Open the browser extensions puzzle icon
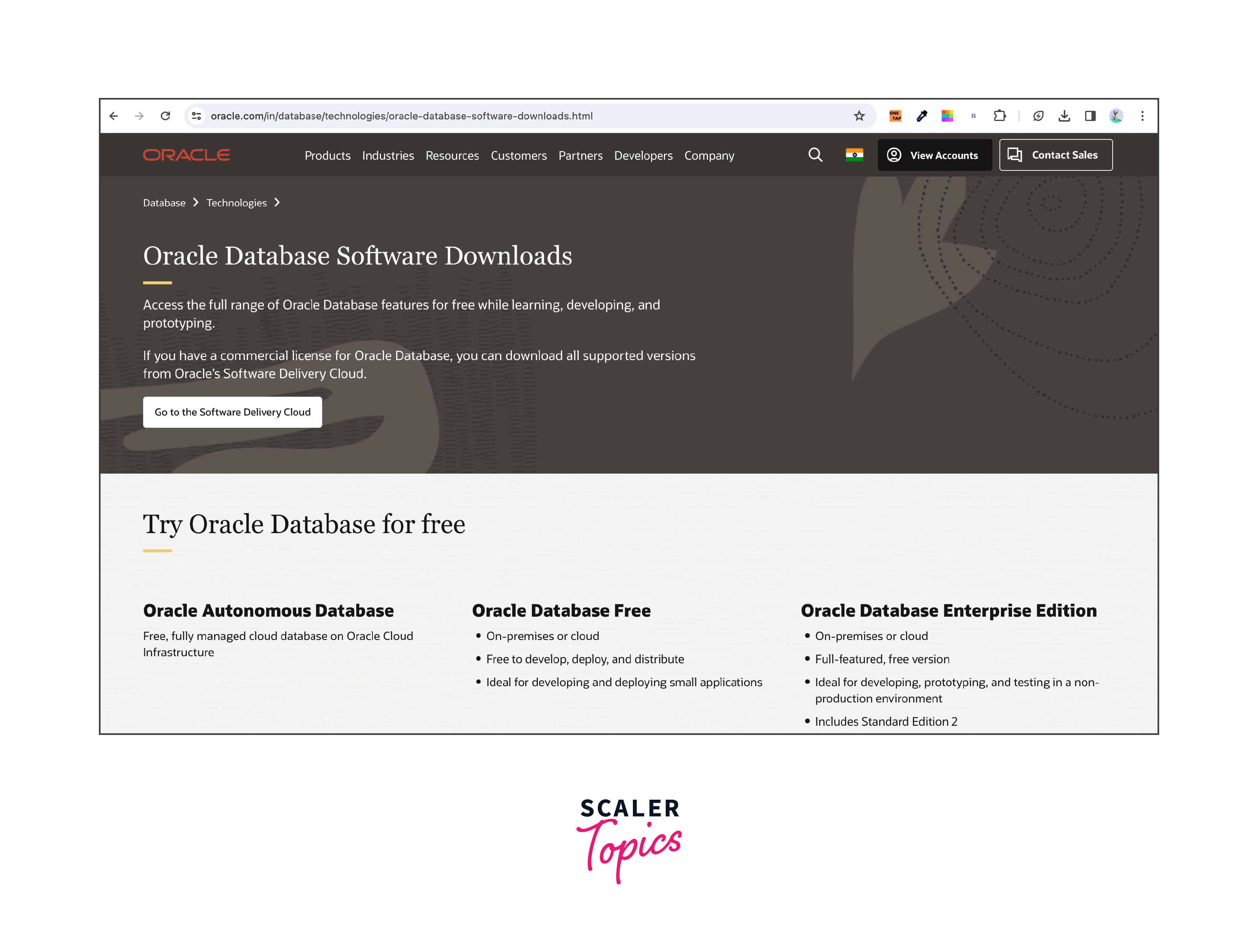The width and height of the screenshot is (1258, 952). pyautogui.click(x=999, y=116)
